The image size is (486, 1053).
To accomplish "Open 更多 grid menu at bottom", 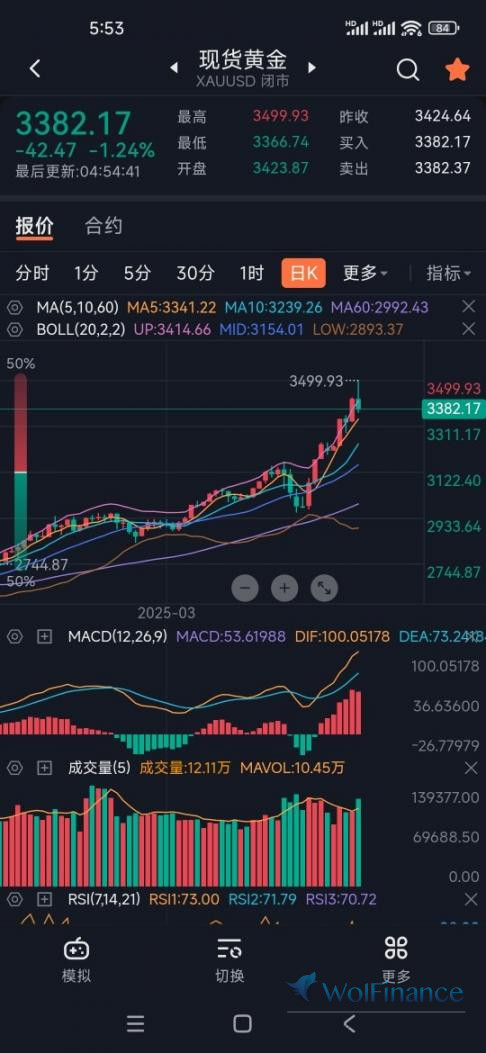I will click(396, 959).
